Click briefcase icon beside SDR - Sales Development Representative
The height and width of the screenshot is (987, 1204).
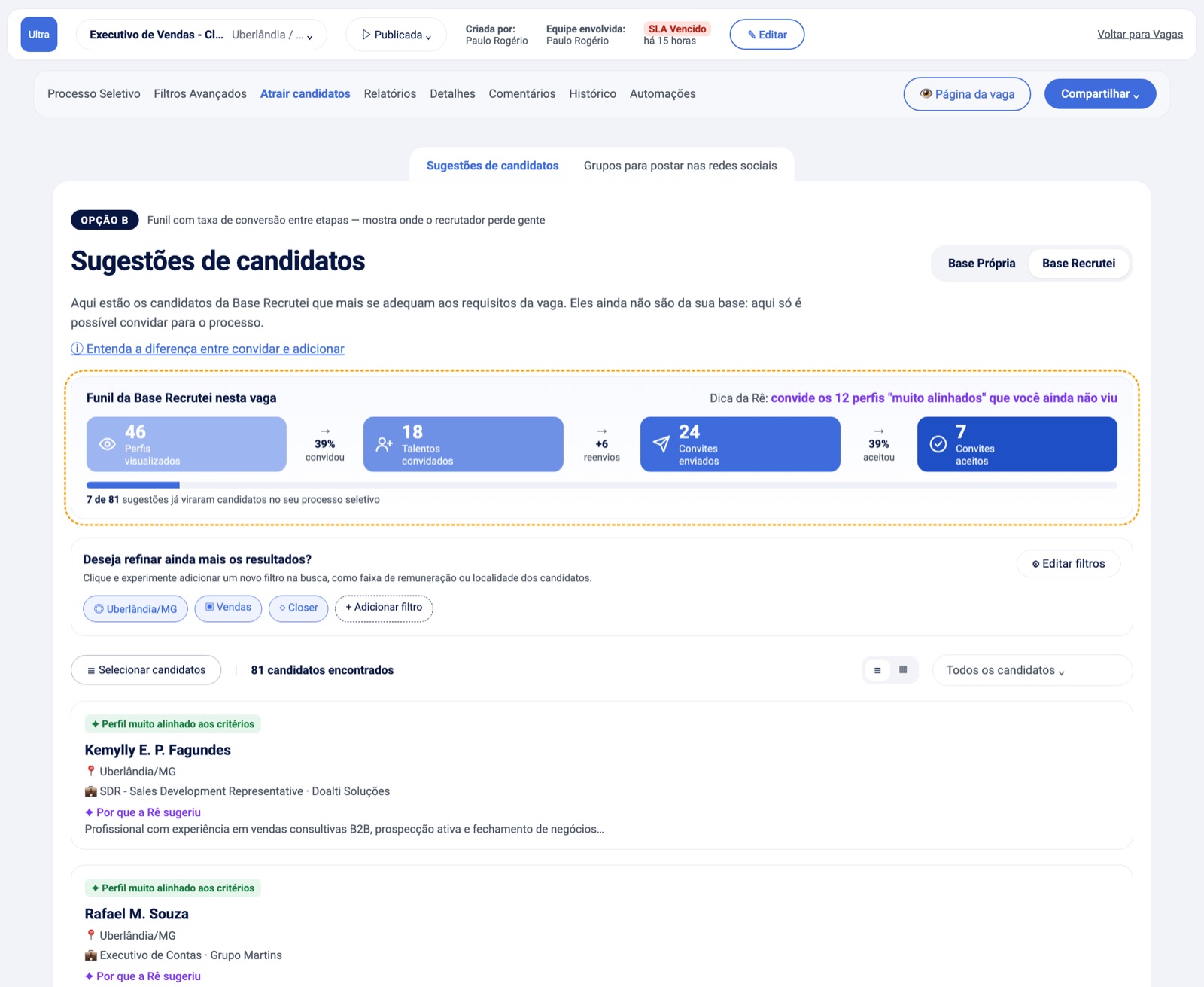91,791
